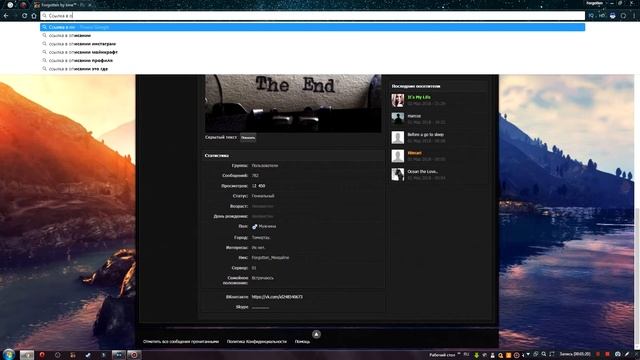Choose suggestion 'ссылка в описании'

70,36
